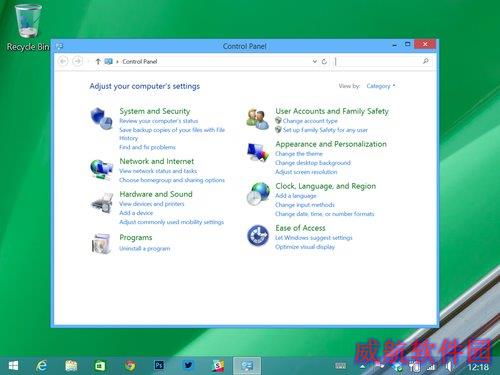The width and height of the screenshot is (500, 375).
Task: Click Save backup copies with File History
Action: coord(172,134)
